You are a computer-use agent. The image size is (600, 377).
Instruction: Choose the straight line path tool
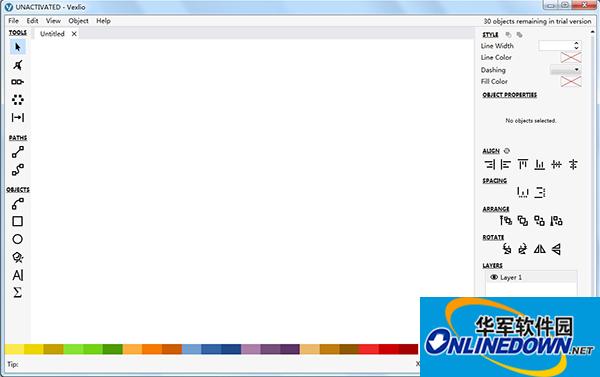18,152
